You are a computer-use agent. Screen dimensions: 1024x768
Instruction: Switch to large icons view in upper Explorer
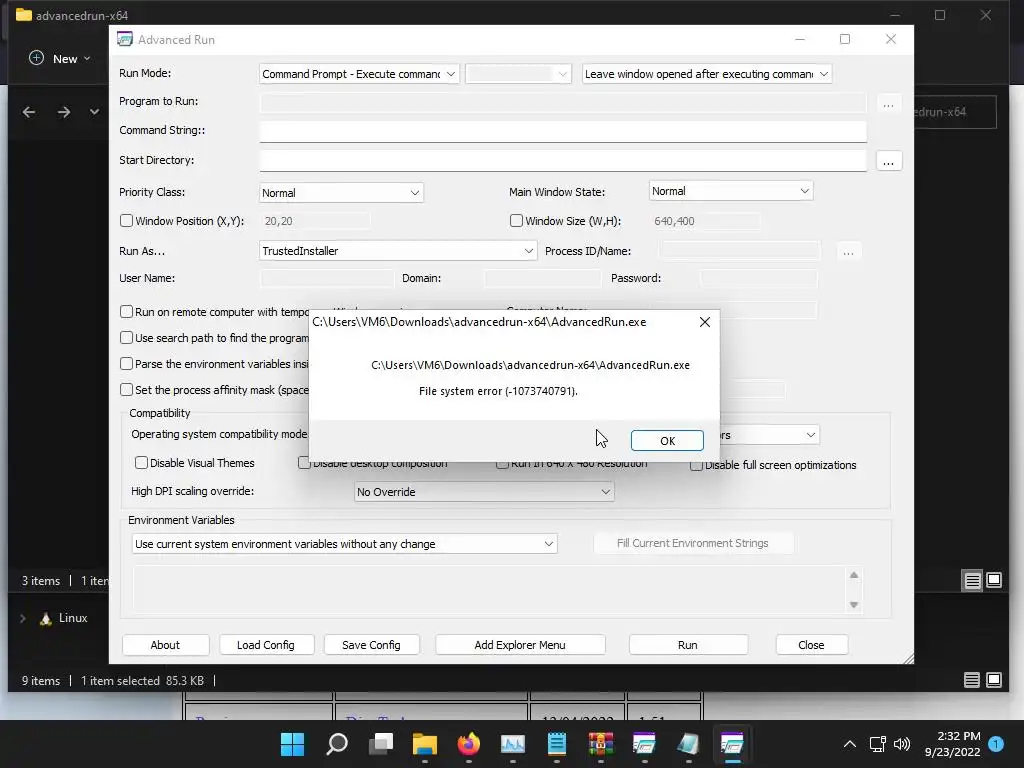(x=994, y=580)
